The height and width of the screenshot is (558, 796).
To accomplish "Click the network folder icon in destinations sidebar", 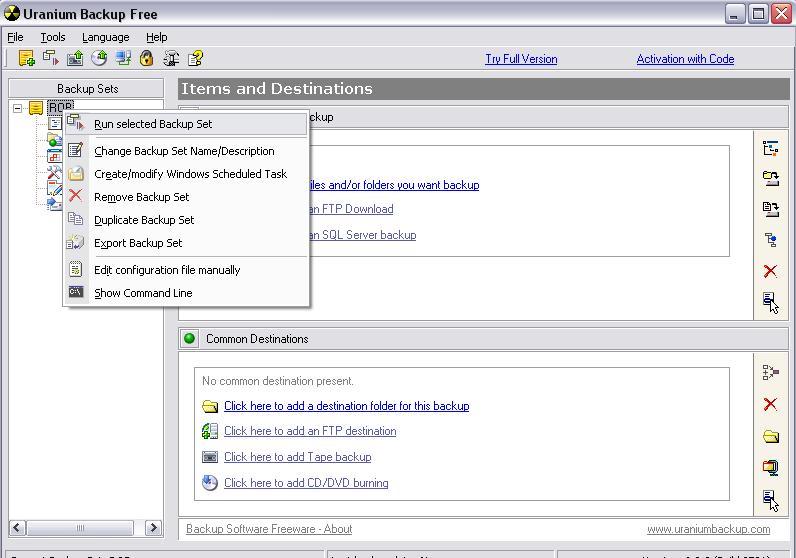I will pyautogui.click(x=771, y=467).
